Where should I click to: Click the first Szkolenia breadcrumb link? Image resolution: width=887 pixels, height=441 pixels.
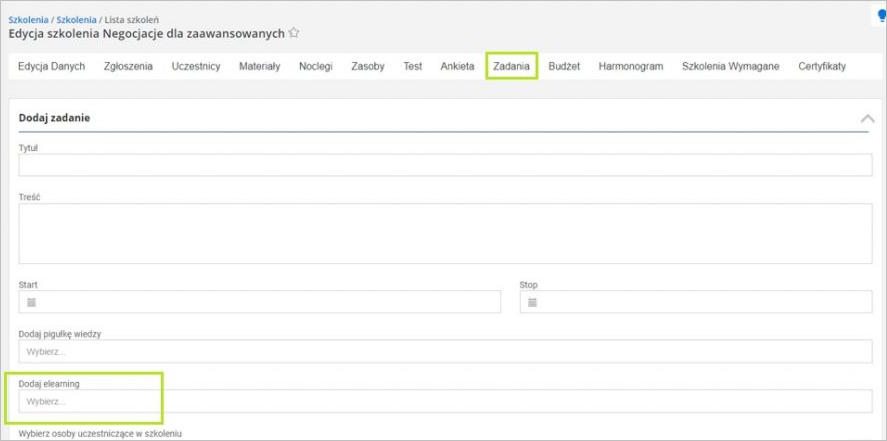pyautogui.click(x=28, y=19)
